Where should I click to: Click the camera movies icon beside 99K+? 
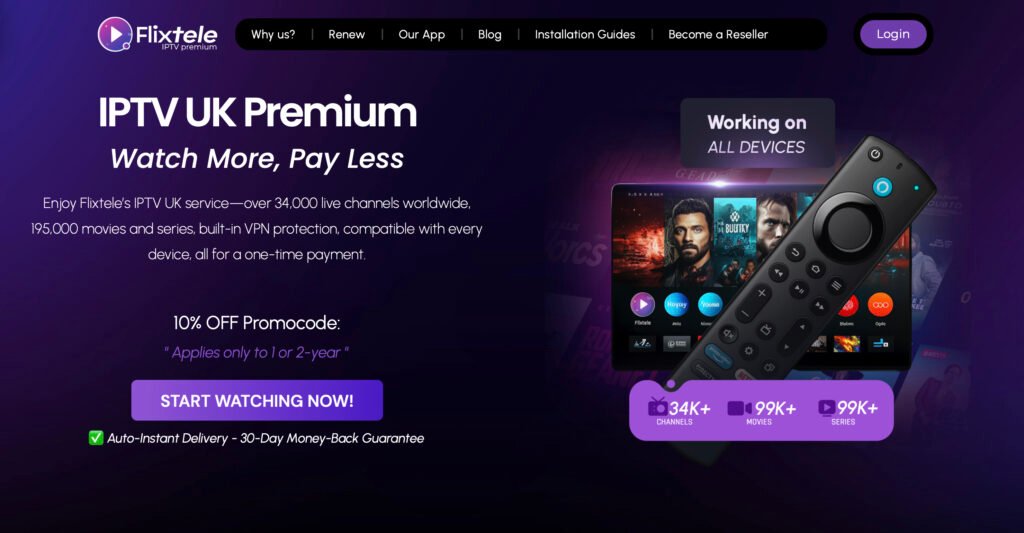(x=739, y=408)
